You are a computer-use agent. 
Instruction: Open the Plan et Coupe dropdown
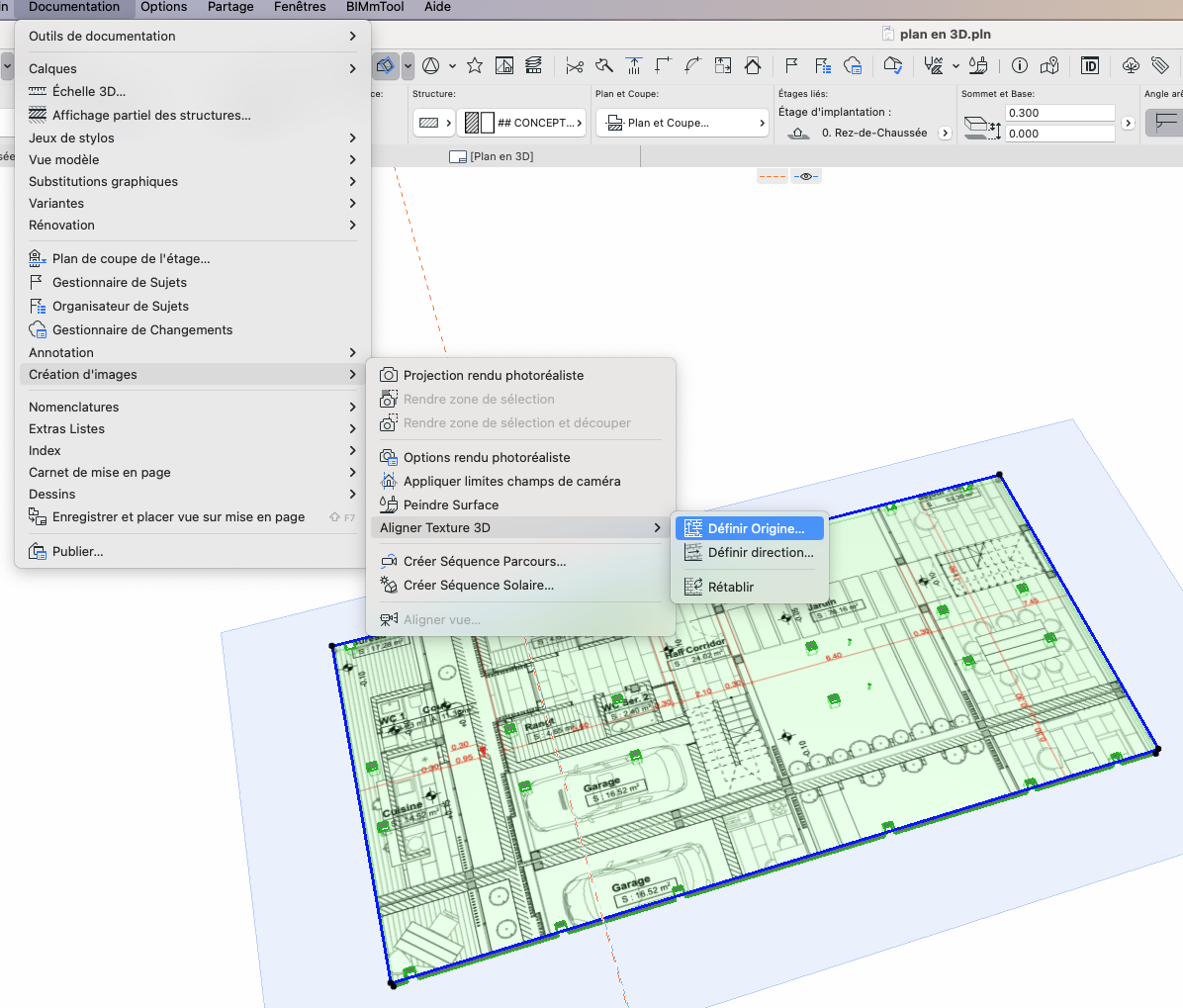coord(682,123)
